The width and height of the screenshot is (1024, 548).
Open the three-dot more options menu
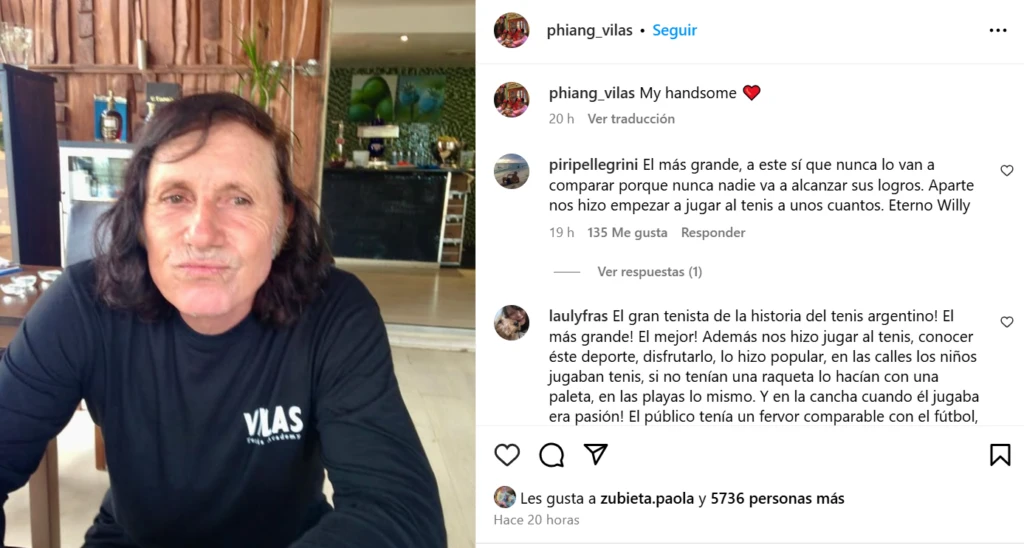(998, 31)
